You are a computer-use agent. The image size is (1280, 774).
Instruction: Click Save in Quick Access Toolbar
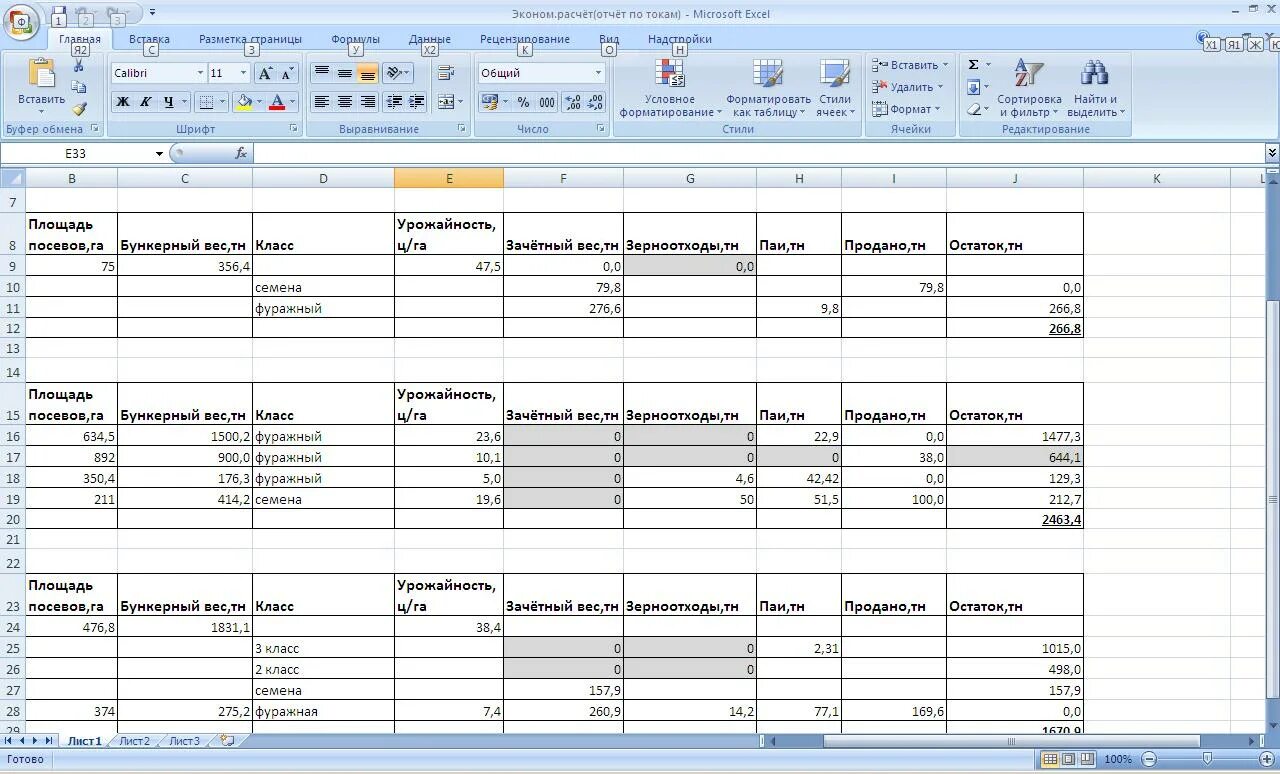(59, 13)
